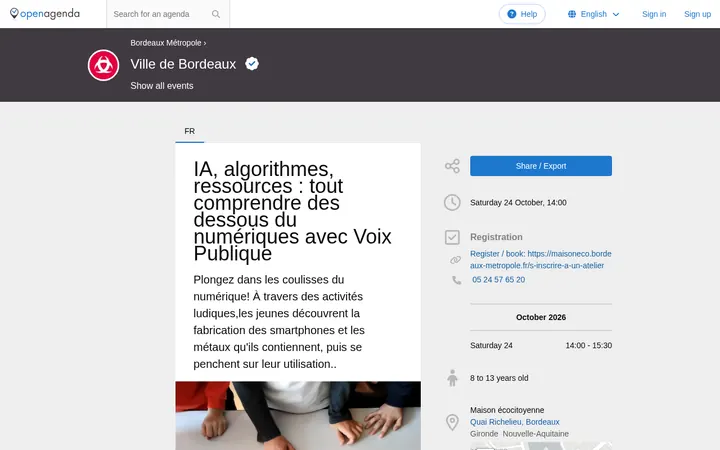Image resolution: width=720 pixels, height=450 pixels.
Task: Click the globe language icon
Action: tap(572, 14)
